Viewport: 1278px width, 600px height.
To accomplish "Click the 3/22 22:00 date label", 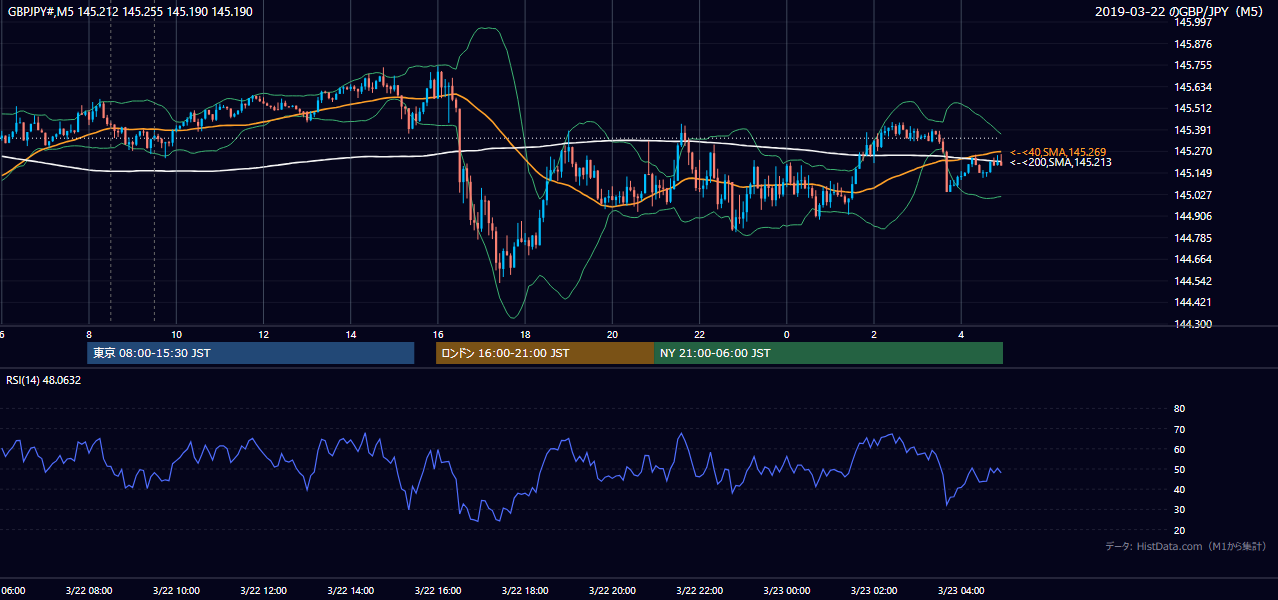I will (x=699, y=590).
